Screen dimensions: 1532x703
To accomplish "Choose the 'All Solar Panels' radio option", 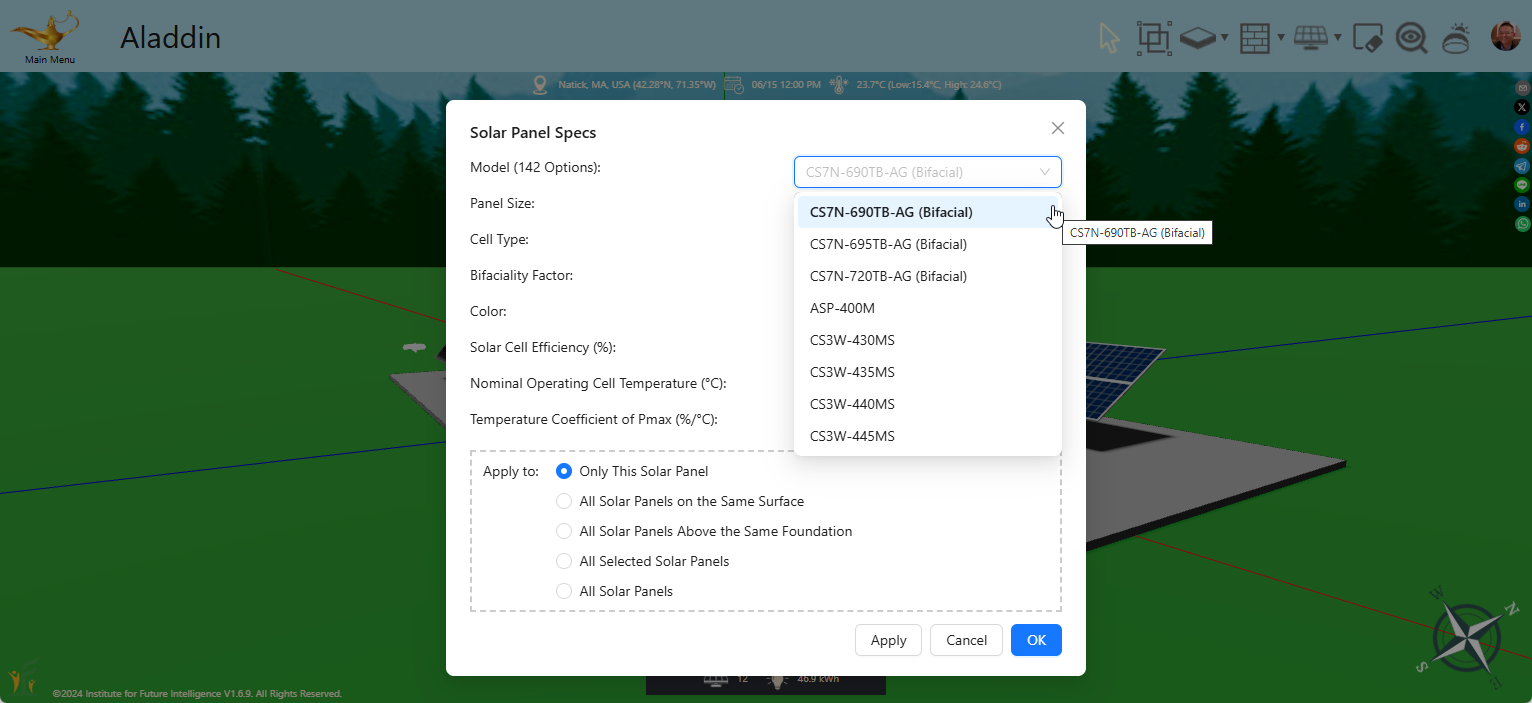I will [564, 591].
